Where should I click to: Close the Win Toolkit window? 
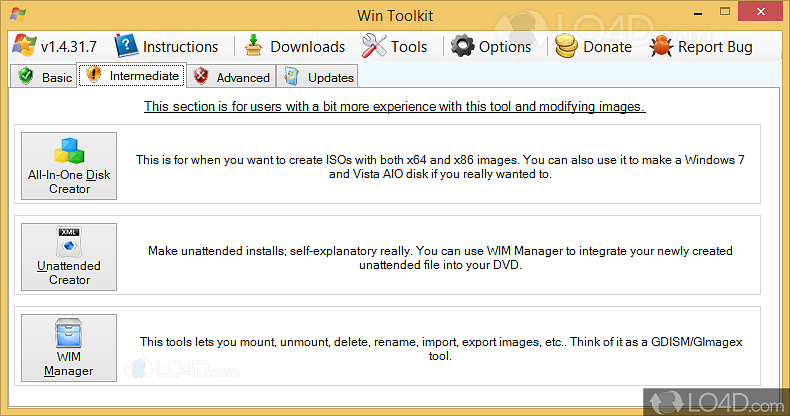pos(760,11)
